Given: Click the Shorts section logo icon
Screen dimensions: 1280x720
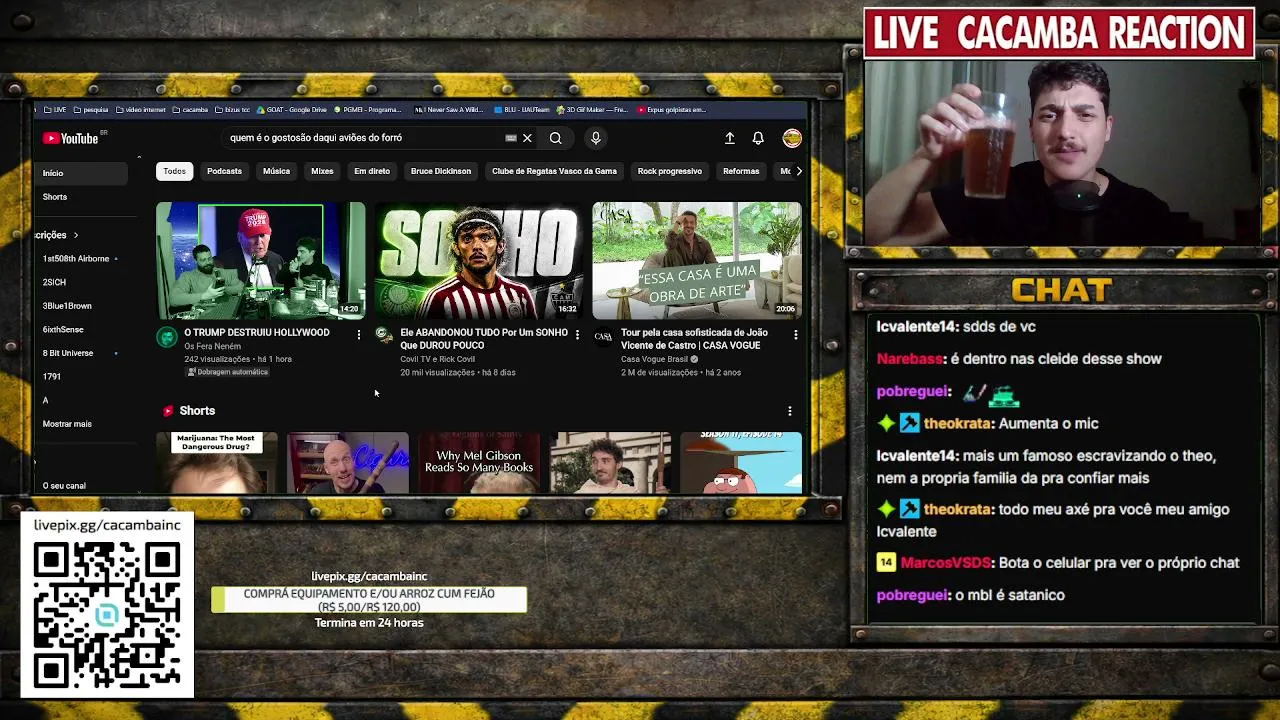Looking at the screenshot, I should tap(168, 410).
